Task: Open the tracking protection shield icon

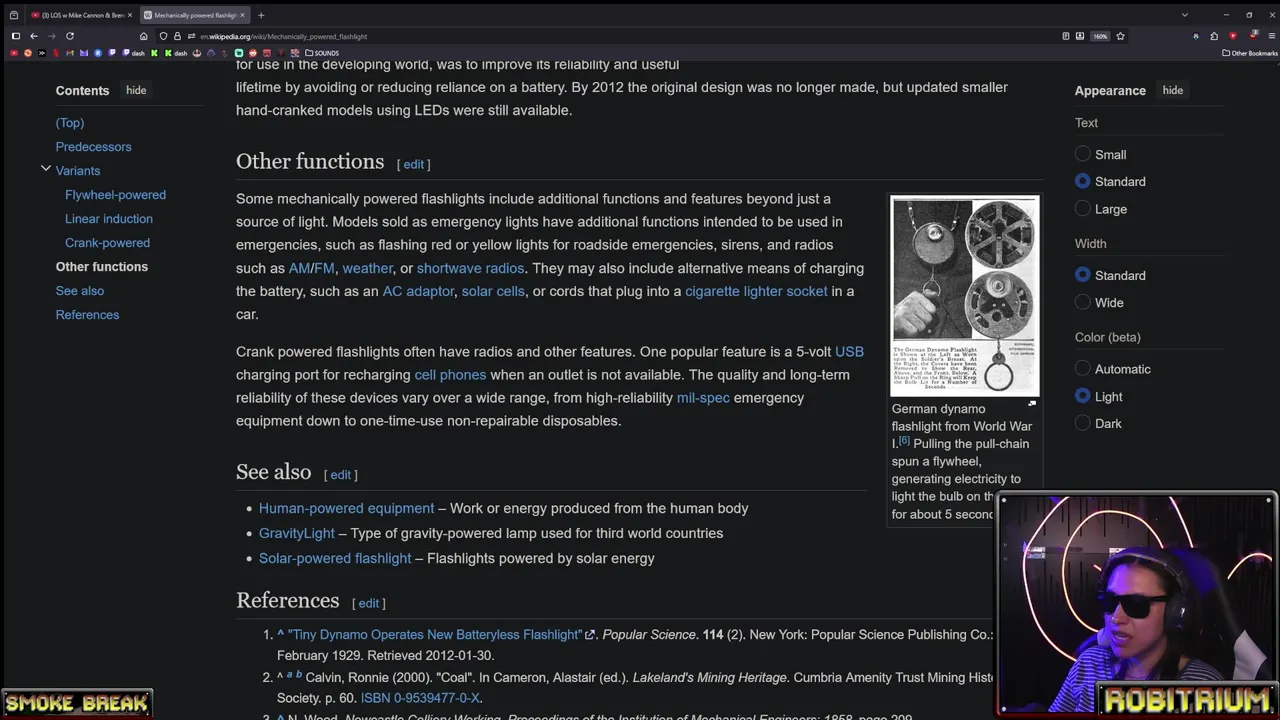Action: (x=164, y=36)
